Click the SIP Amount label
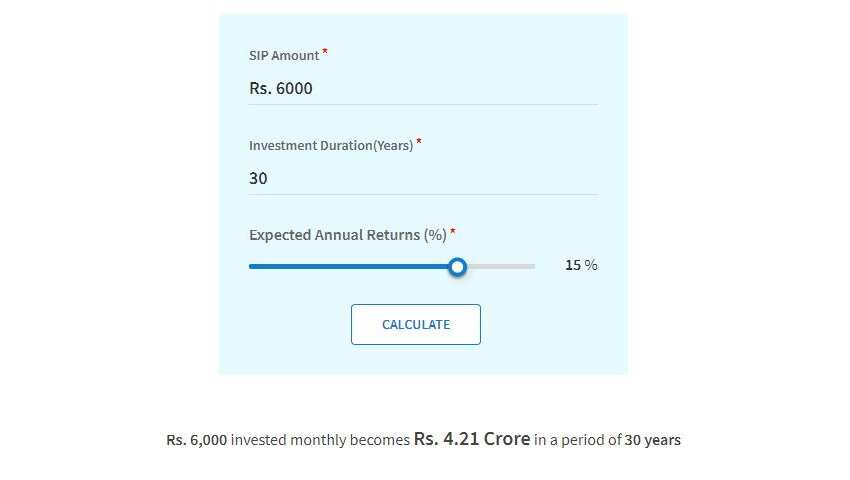The width and height of the screenshot is (850, 480). point(284,56)
